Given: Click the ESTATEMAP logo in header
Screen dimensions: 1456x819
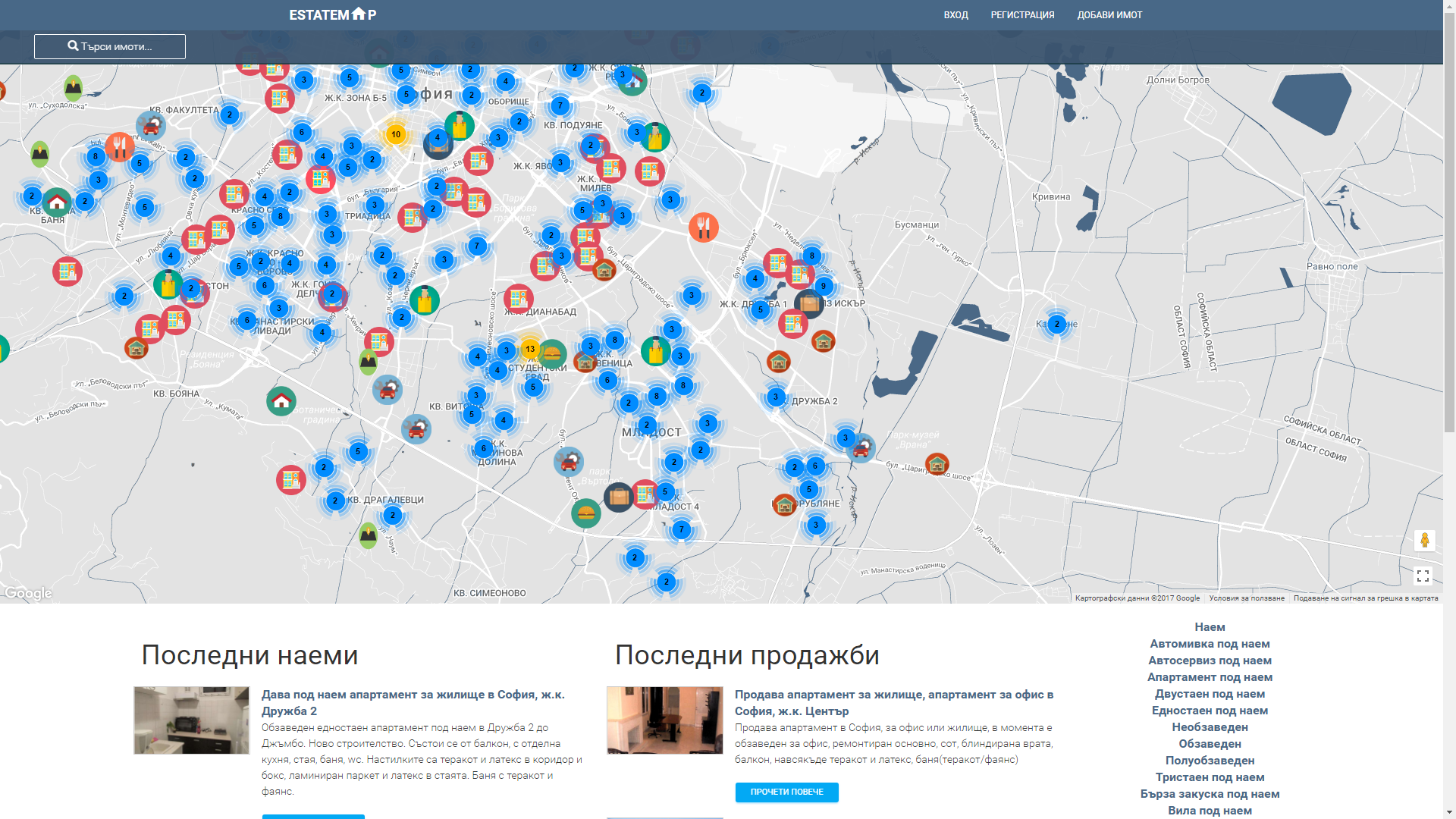Looking at the screenshot, I should click(x=332, y=14).
